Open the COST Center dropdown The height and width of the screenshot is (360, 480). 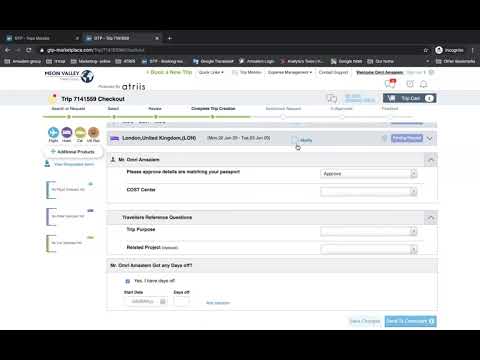point(368,191)
